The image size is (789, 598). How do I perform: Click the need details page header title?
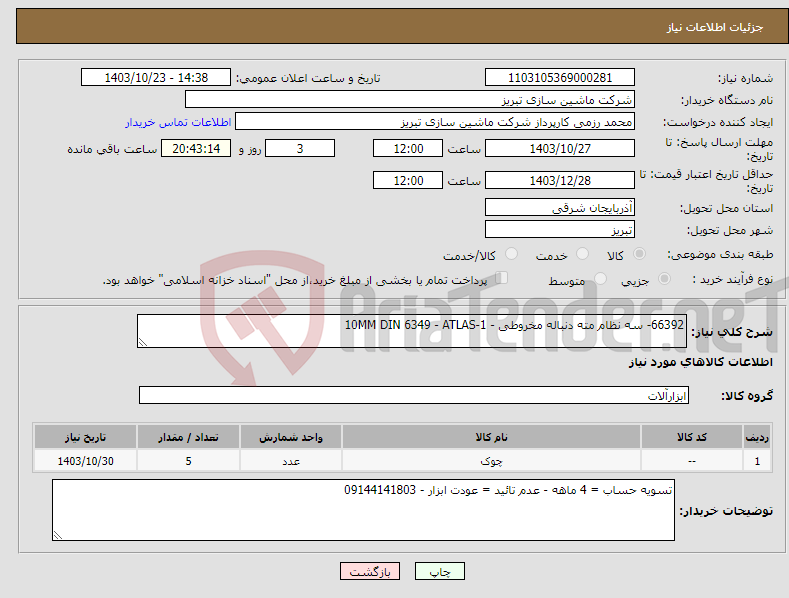(x=715, y=27)
